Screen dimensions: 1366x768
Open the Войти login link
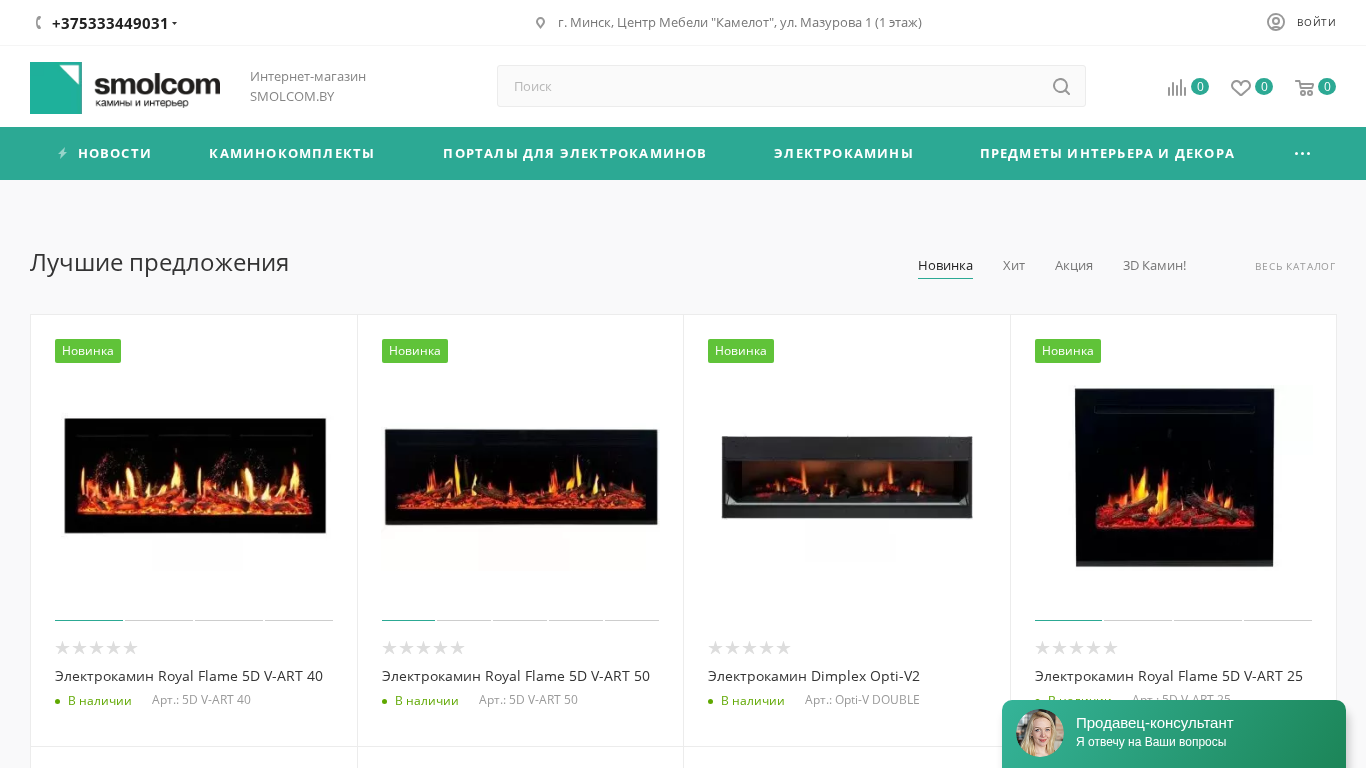(x=1316, y=22)
